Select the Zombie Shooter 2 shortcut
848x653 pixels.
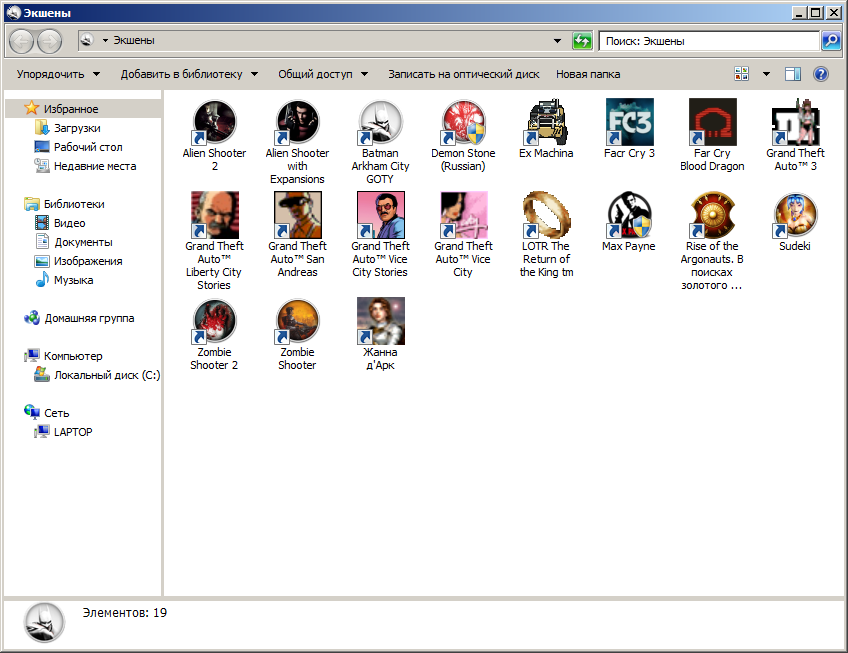click(x=214, y=321)
